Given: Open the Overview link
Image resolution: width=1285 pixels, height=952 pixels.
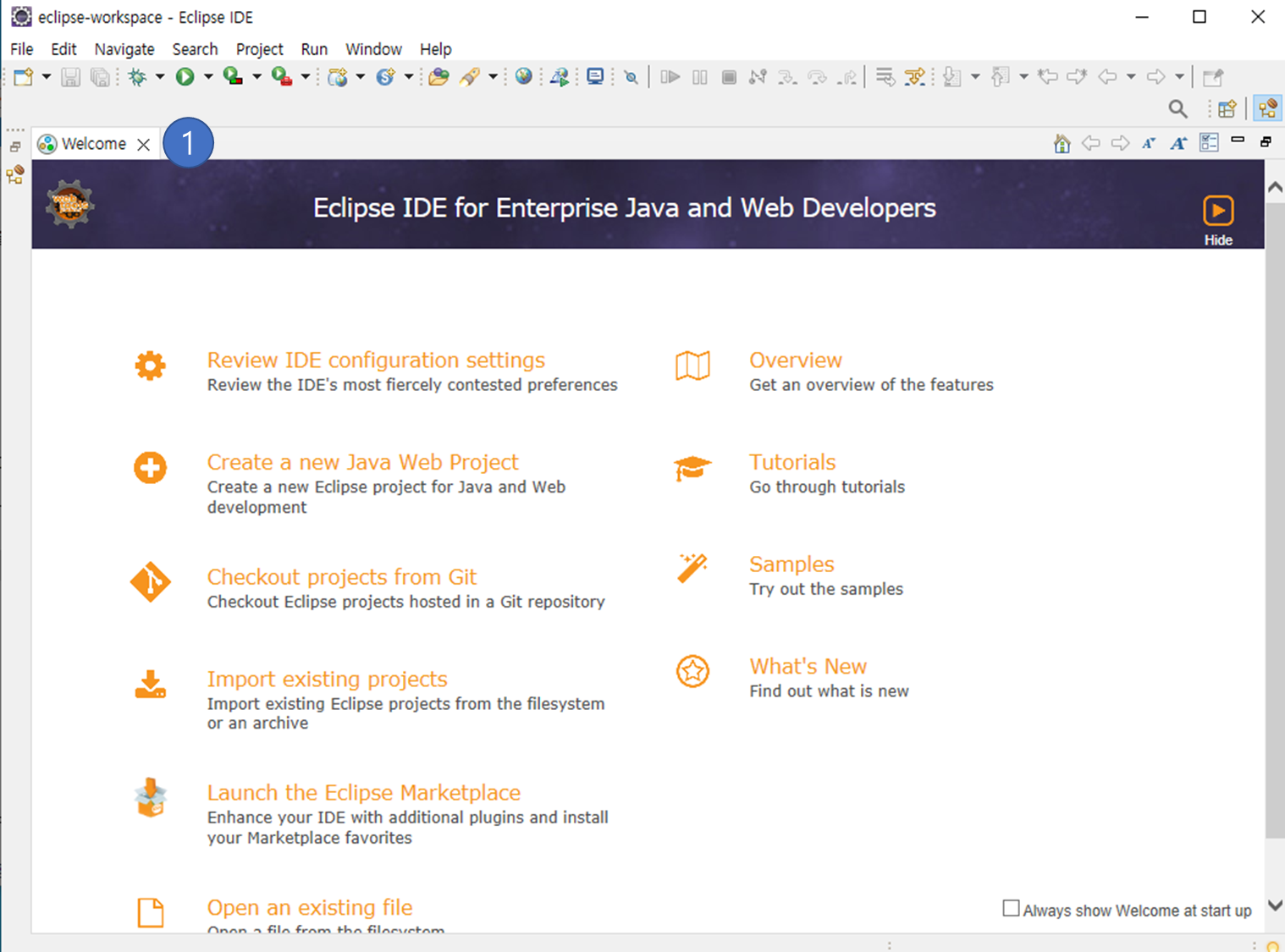Looking at the screenshot, I should 795,360.
